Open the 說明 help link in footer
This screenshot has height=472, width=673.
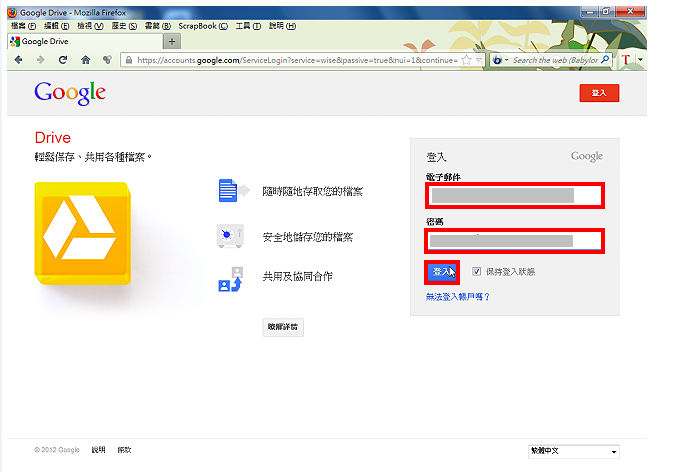pos(98,450)
